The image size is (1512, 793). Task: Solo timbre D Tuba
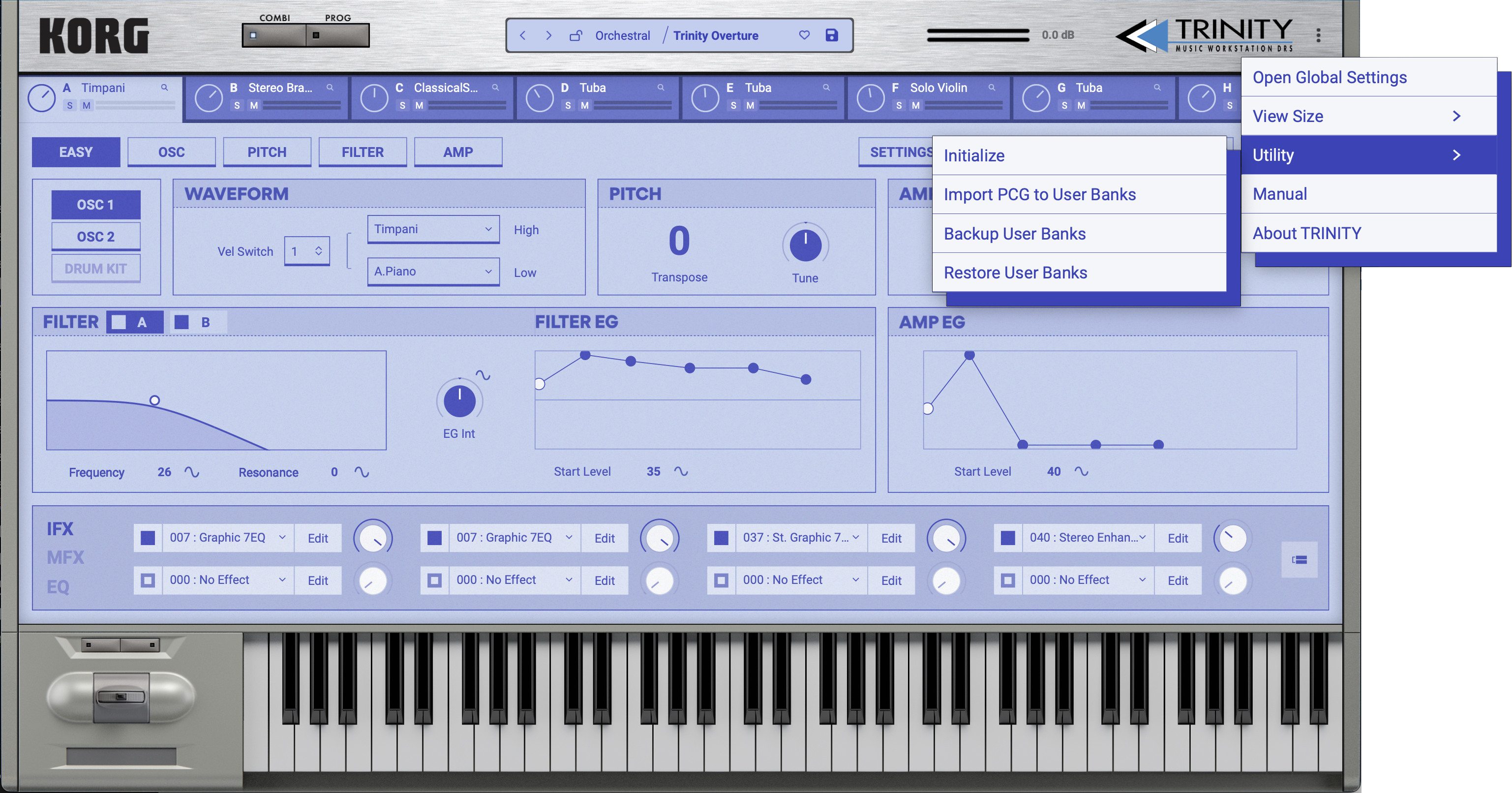568,106
